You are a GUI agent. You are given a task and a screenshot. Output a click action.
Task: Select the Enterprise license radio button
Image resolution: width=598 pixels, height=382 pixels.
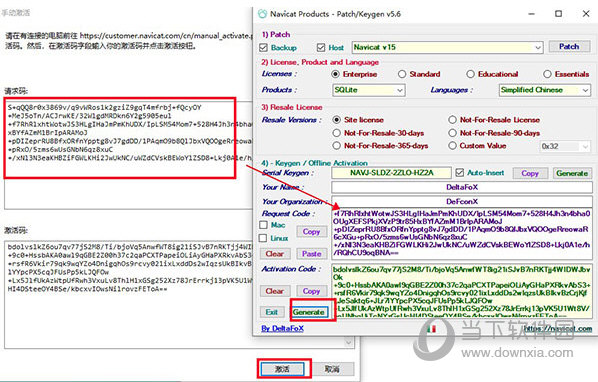(x=335, y=74)
